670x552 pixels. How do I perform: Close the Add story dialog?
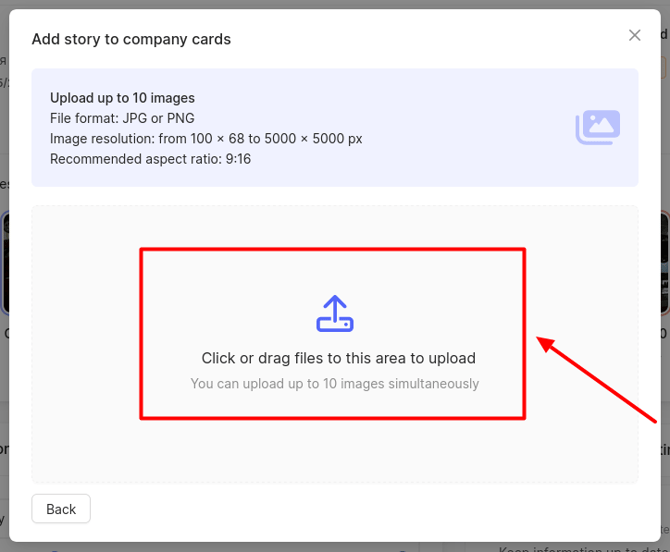634,36
